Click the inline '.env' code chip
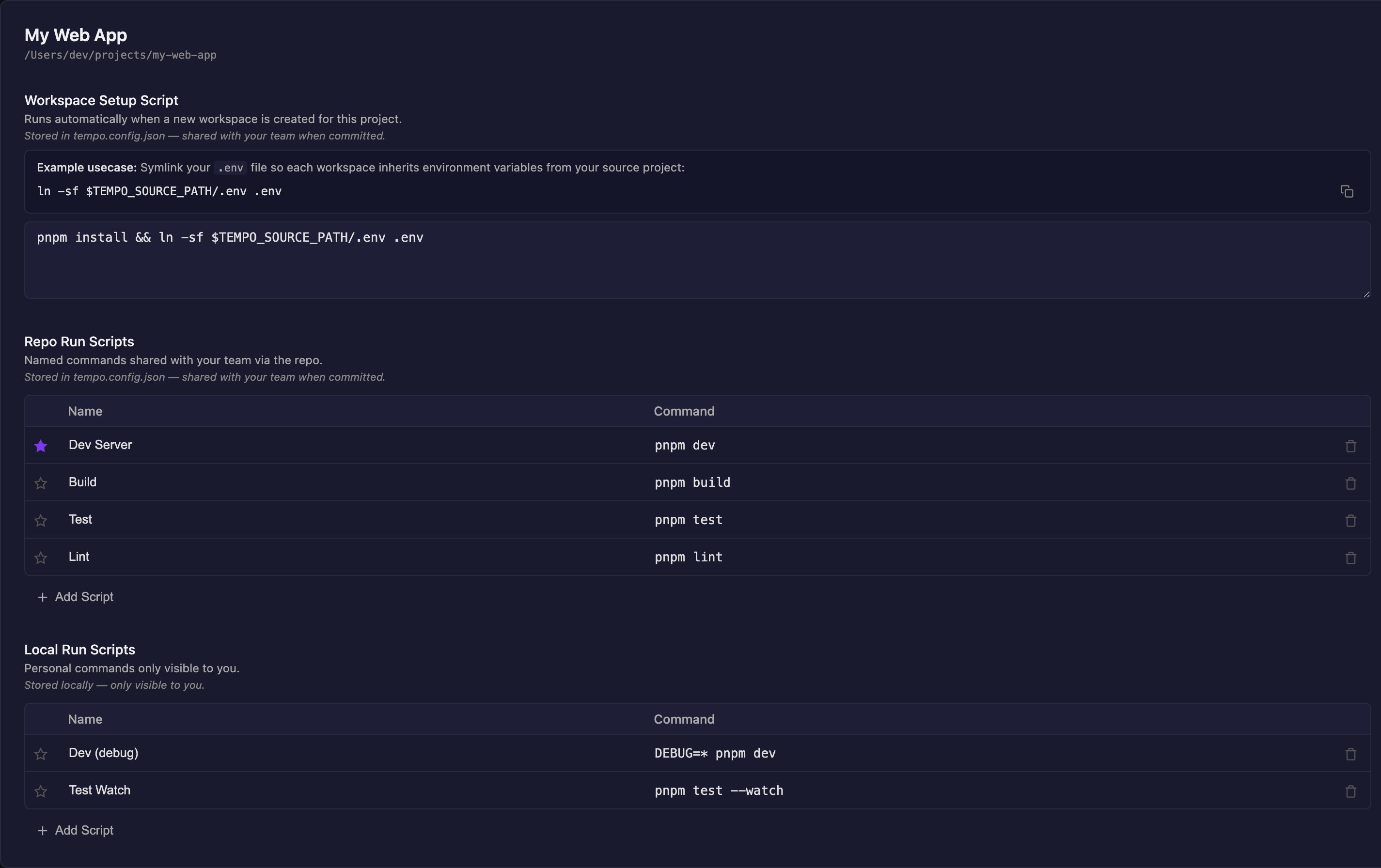This screenshot has width=1381, height=868. point(231,168)
